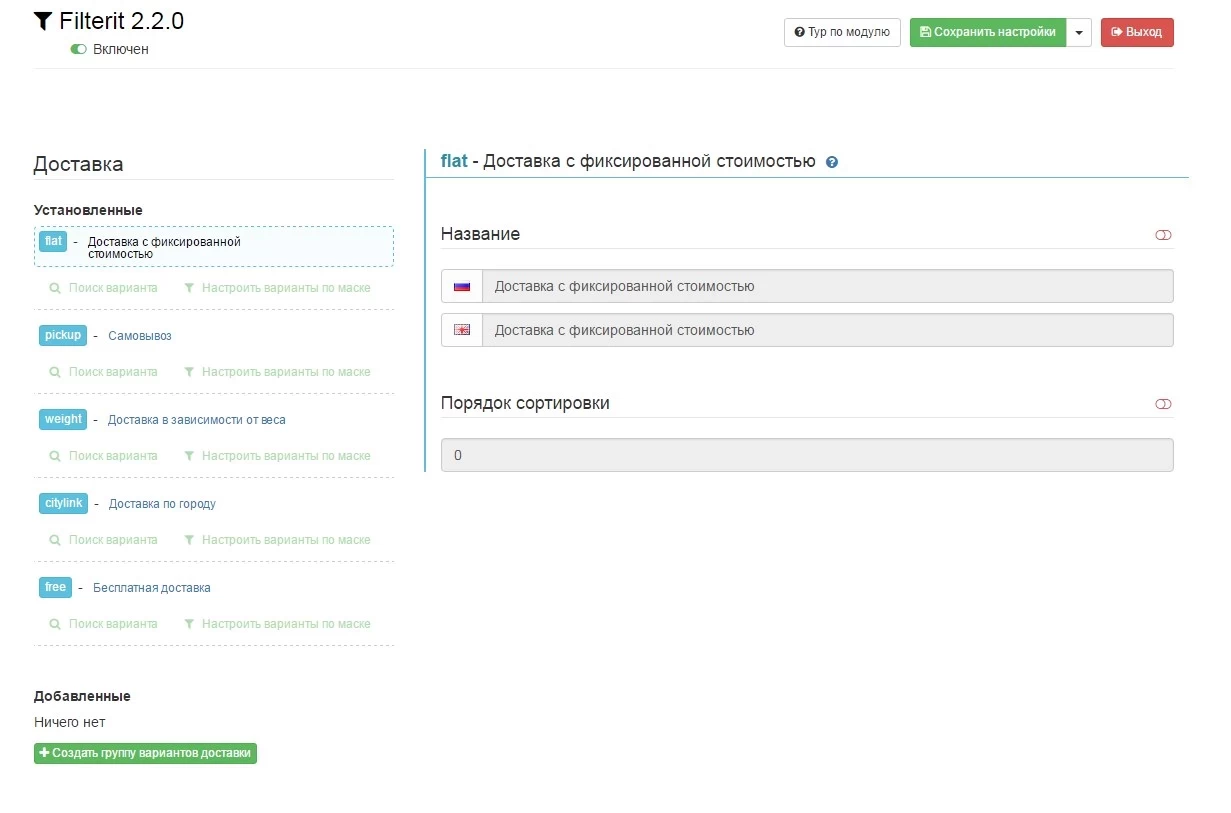Viewport: 1231px width, 813px height.
Task: Click the help icon beside flat heading
Action: click(832, 162)
